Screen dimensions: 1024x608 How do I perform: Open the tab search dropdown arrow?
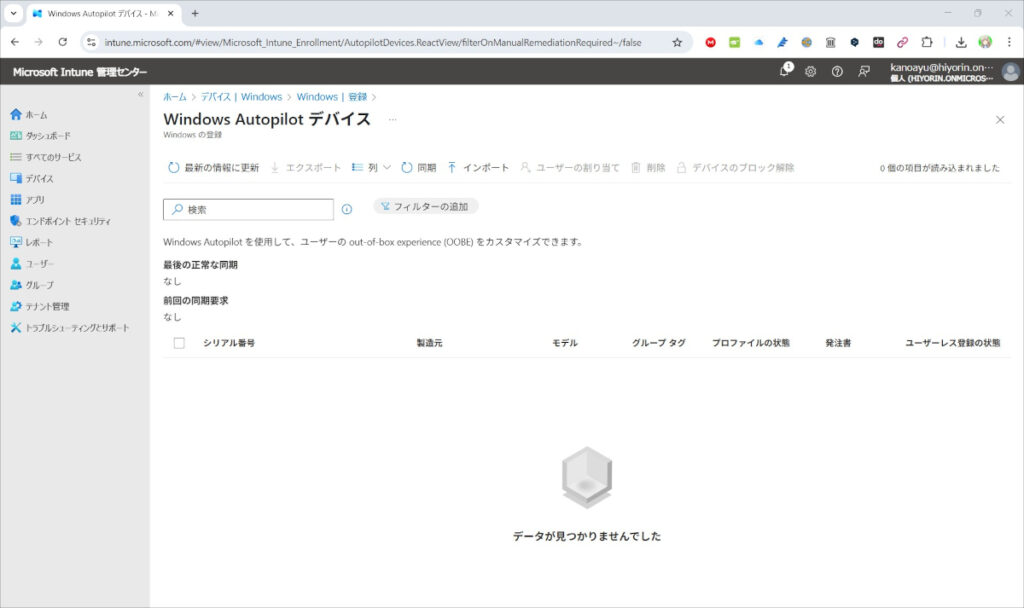coord(13,13)
